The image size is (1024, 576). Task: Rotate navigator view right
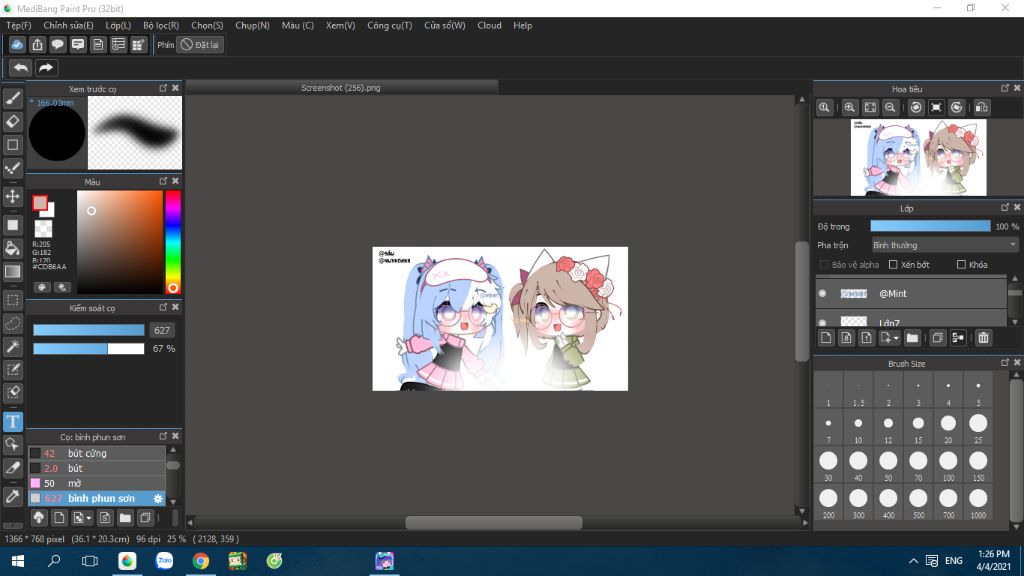pyautogui.click(x=956, y=108)
